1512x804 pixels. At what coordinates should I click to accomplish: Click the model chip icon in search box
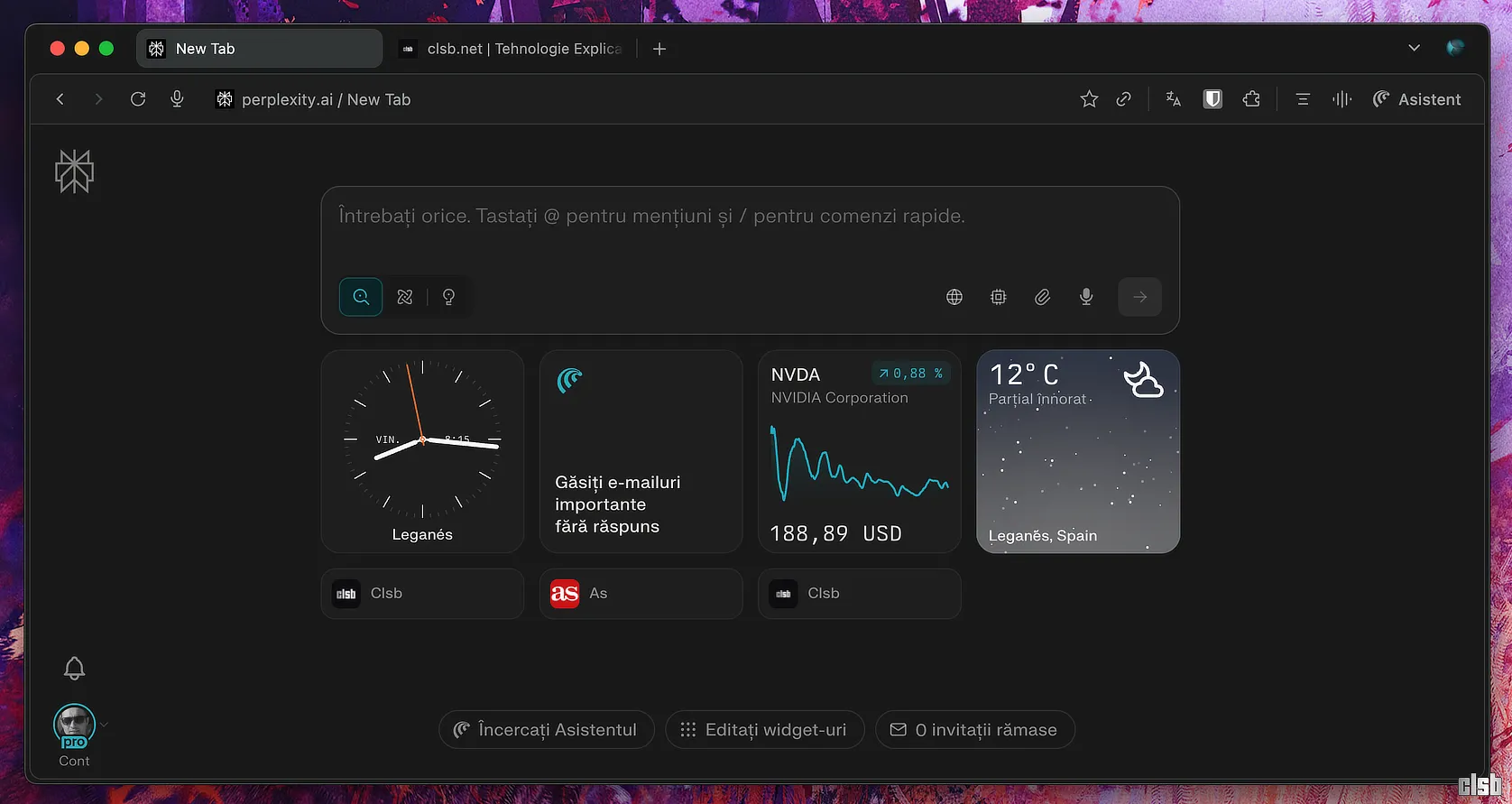998,297
